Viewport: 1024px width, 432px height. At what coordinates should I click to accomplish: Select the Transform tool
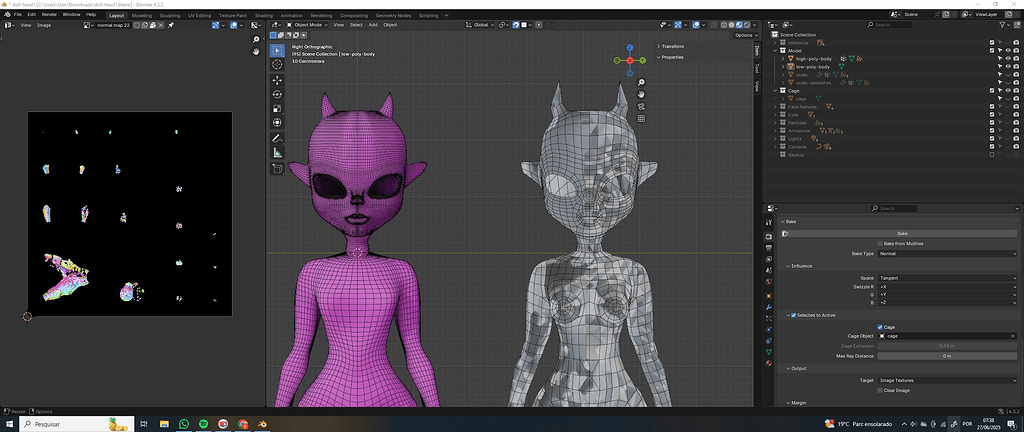point(277,122)
